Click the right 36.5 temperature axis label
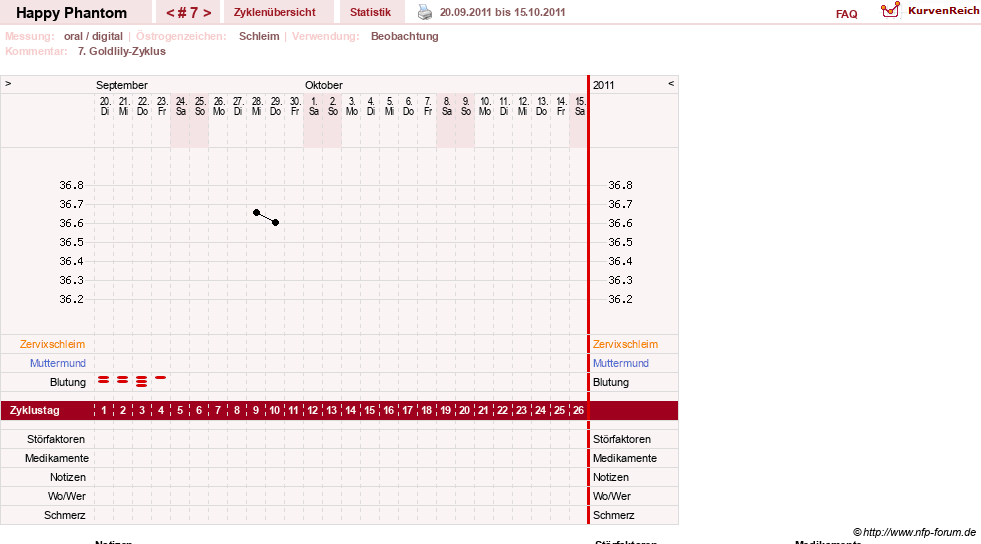 click(x=620, y=242)
